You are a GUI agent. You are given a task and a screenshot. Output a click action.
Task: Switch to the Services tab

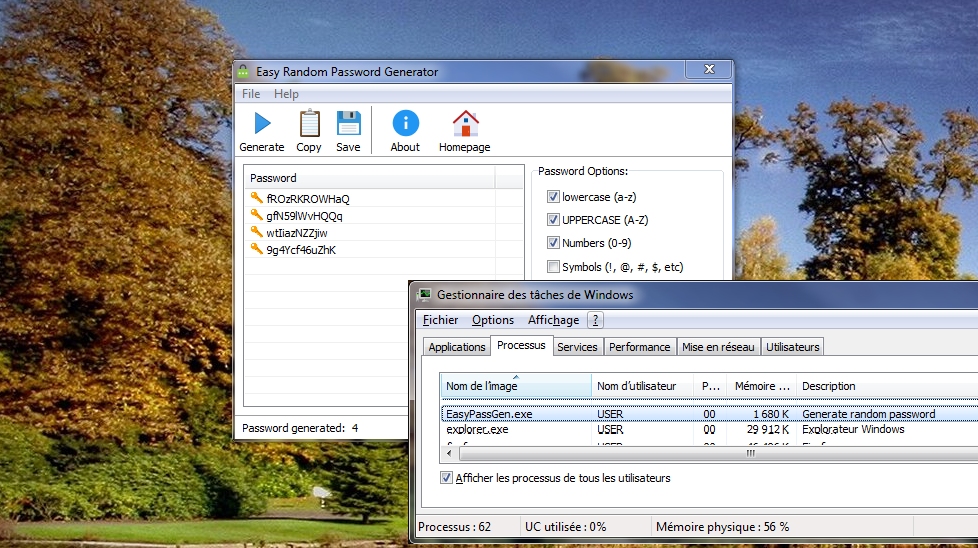coord(577,347)
